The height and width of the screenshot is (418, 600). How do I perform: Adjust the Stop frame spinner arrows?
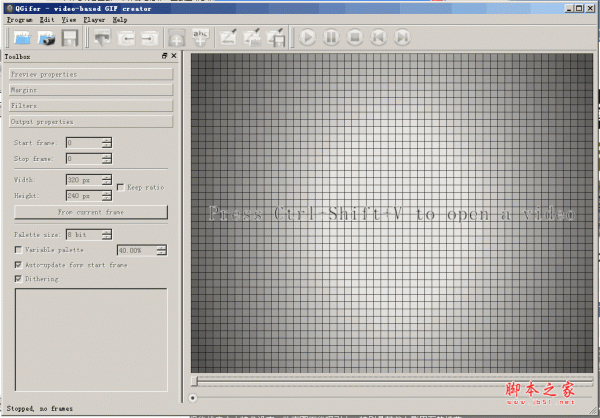pyautogui.click(x=107, y=158)
